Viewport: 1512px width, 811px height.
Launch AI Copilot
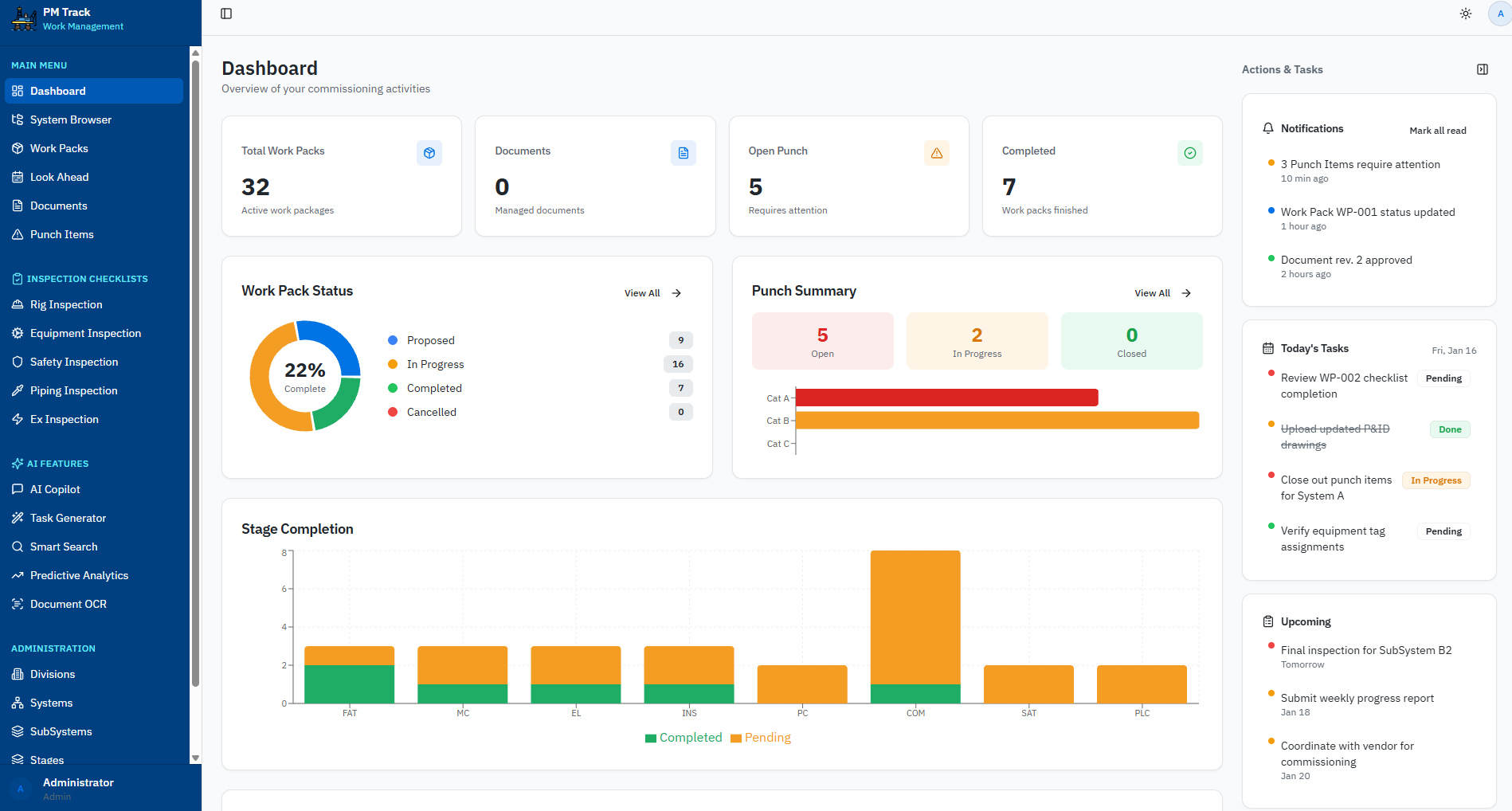coord(94,489)
